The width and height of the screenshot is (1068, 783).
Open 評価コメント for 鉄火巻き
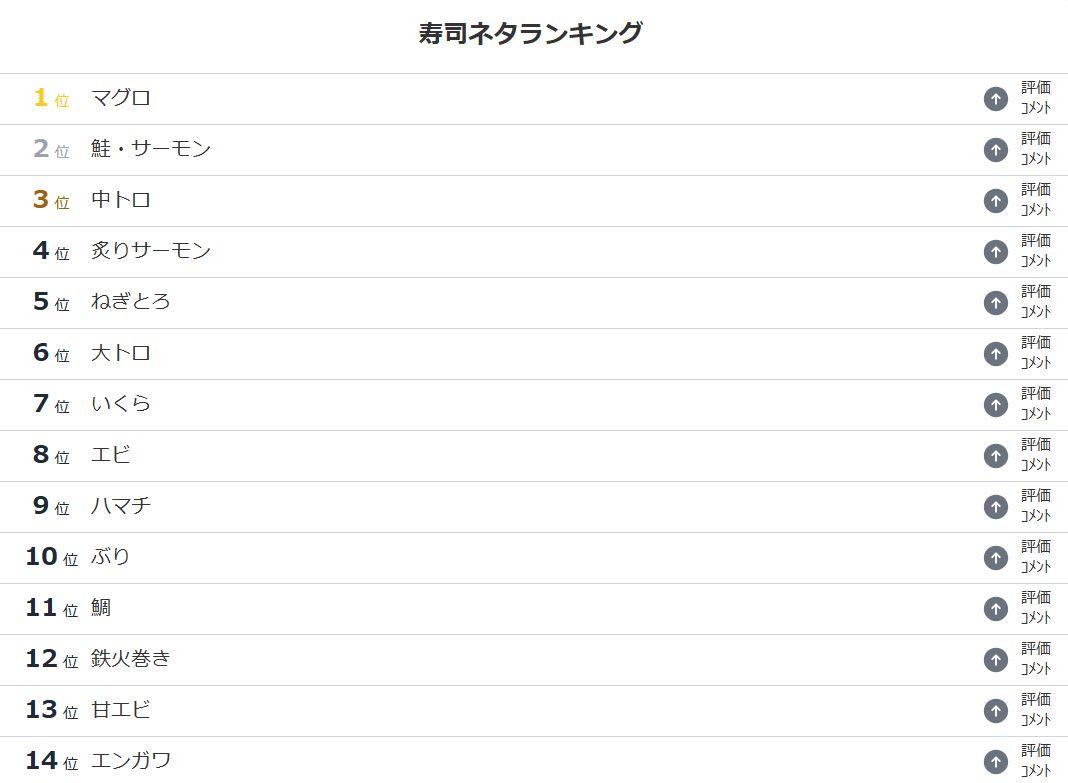point(1035,658)
